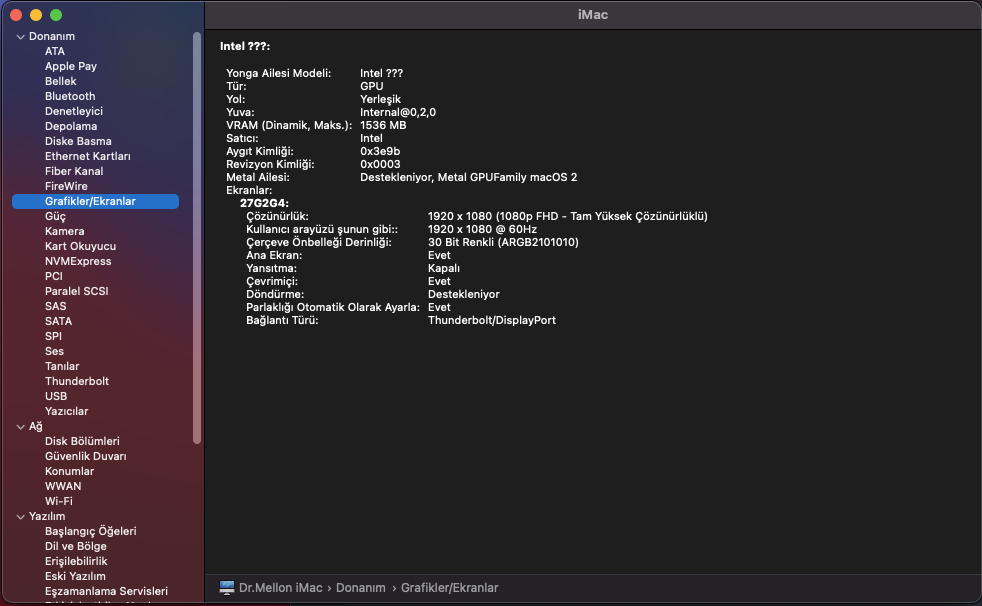Viewport: 982px width, 606px height.
Task: Open the Thunderbolt hardware entry
Action: coord(77,381)
